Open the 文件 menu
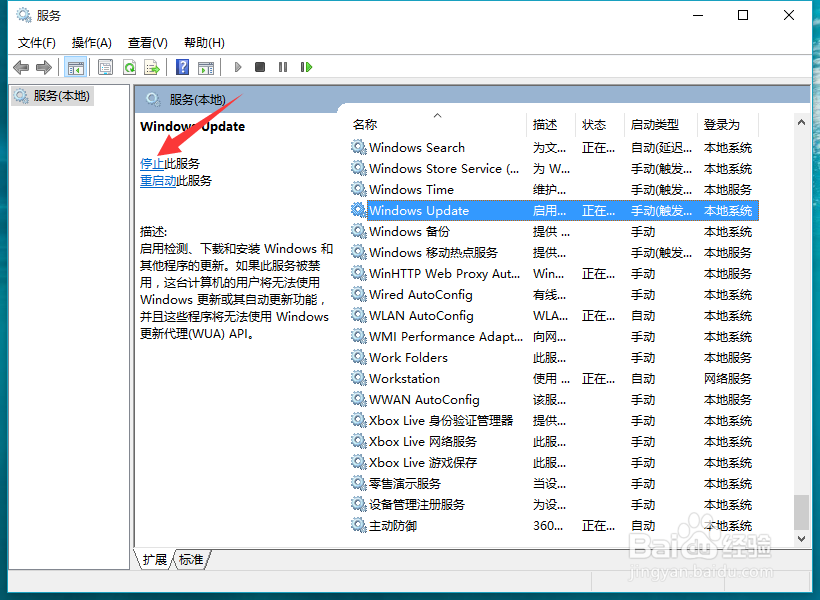The image size is (820, 600). [x=37, y=42]
